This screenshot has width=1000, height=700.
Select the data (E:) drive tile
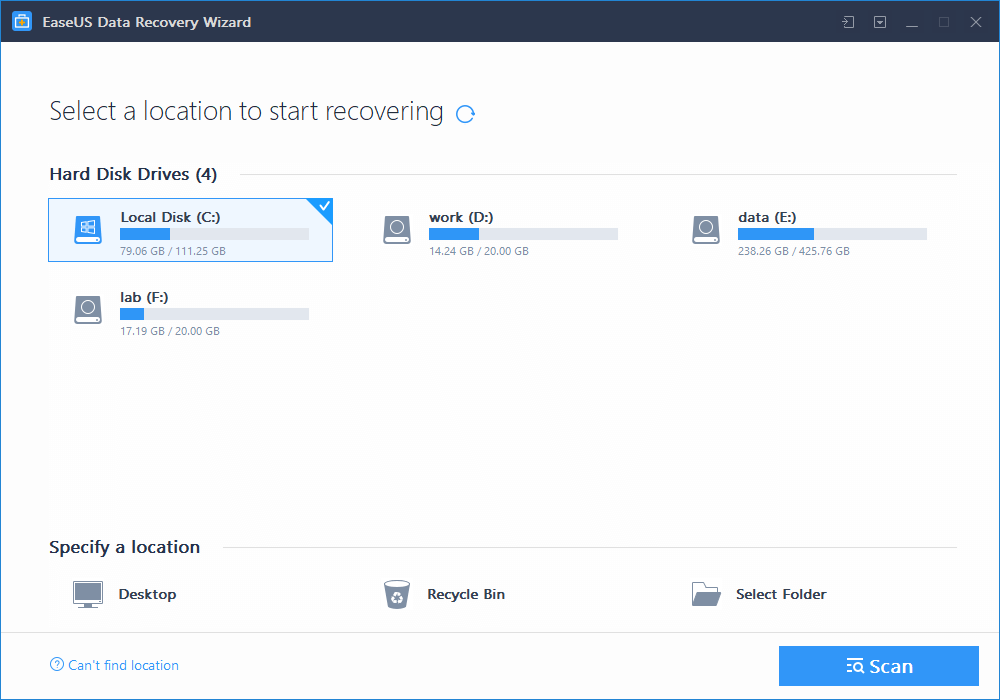tap(810, 229)
